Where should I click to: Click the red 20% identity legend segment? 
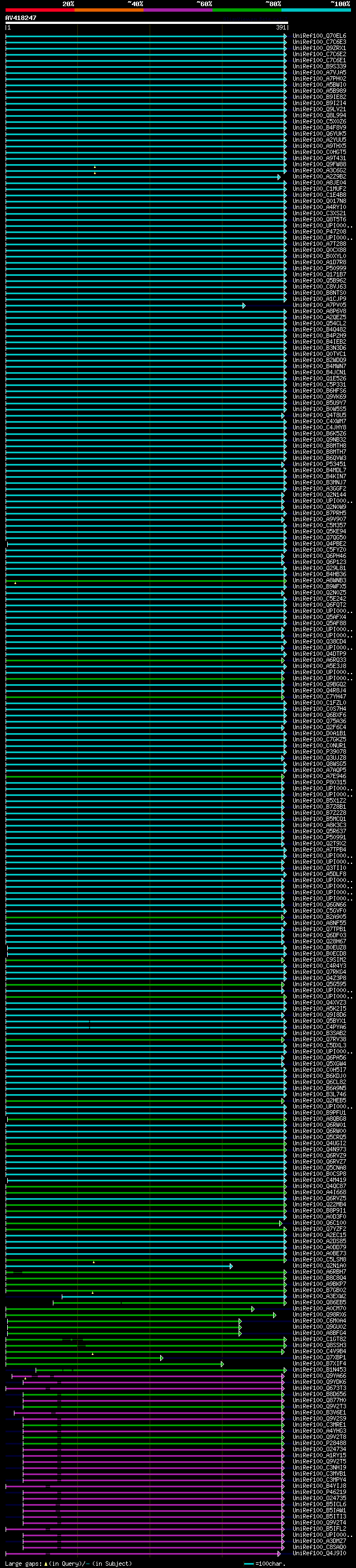click(39, 11)
